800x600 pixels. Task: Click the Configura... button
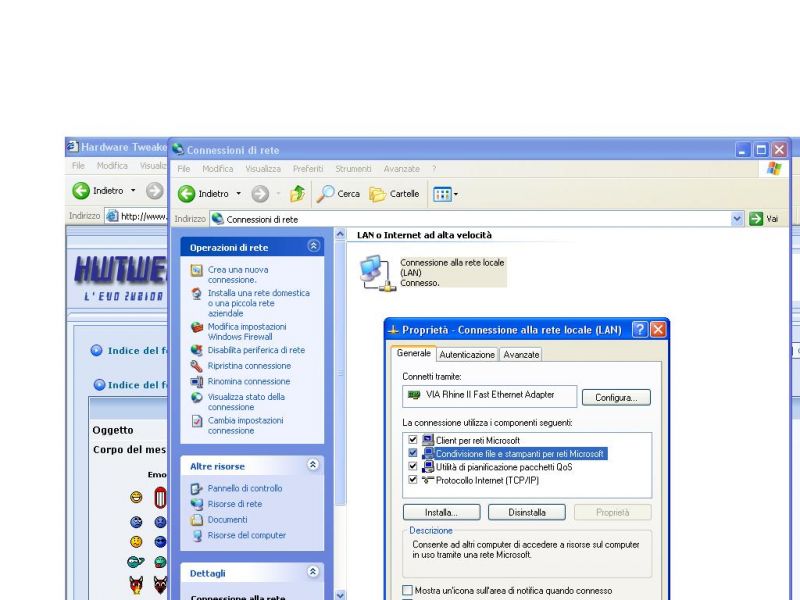point(616,397)
